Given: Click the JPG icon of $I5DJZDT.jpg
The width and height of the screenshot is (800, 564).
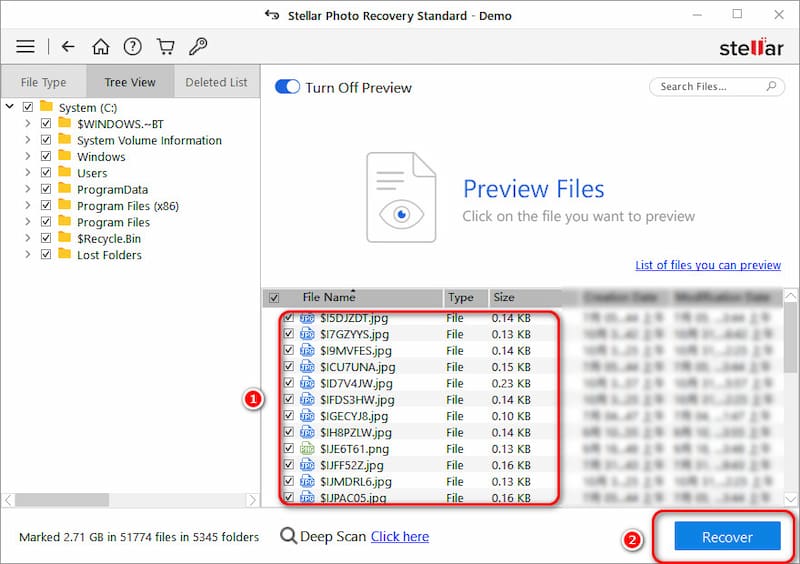Looking at the screenshot, I should click(x=307, y=318).
